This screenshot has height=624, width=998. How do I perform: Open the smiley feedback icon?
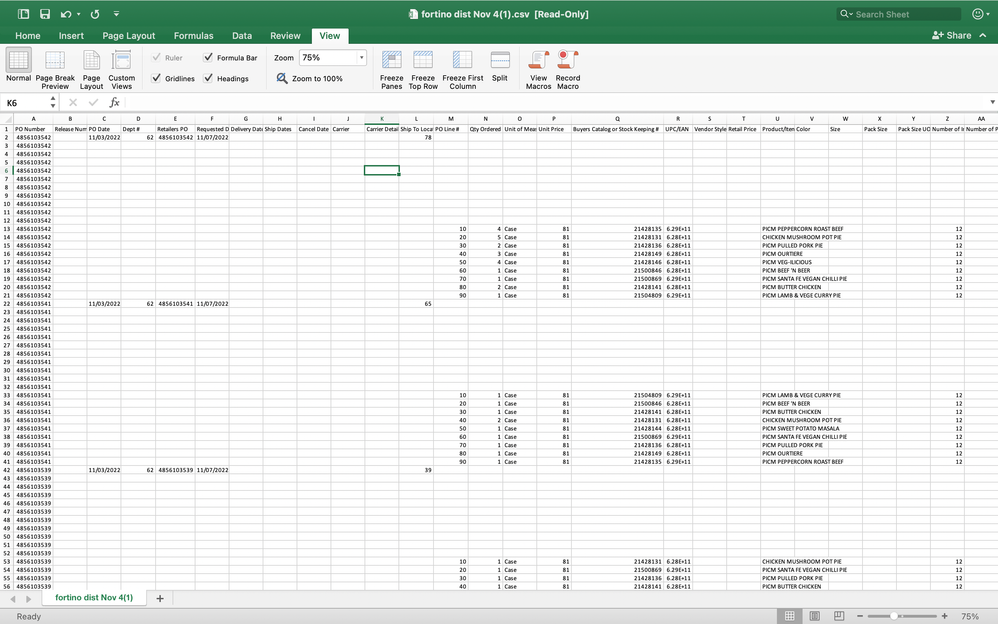tap(978, 14)
